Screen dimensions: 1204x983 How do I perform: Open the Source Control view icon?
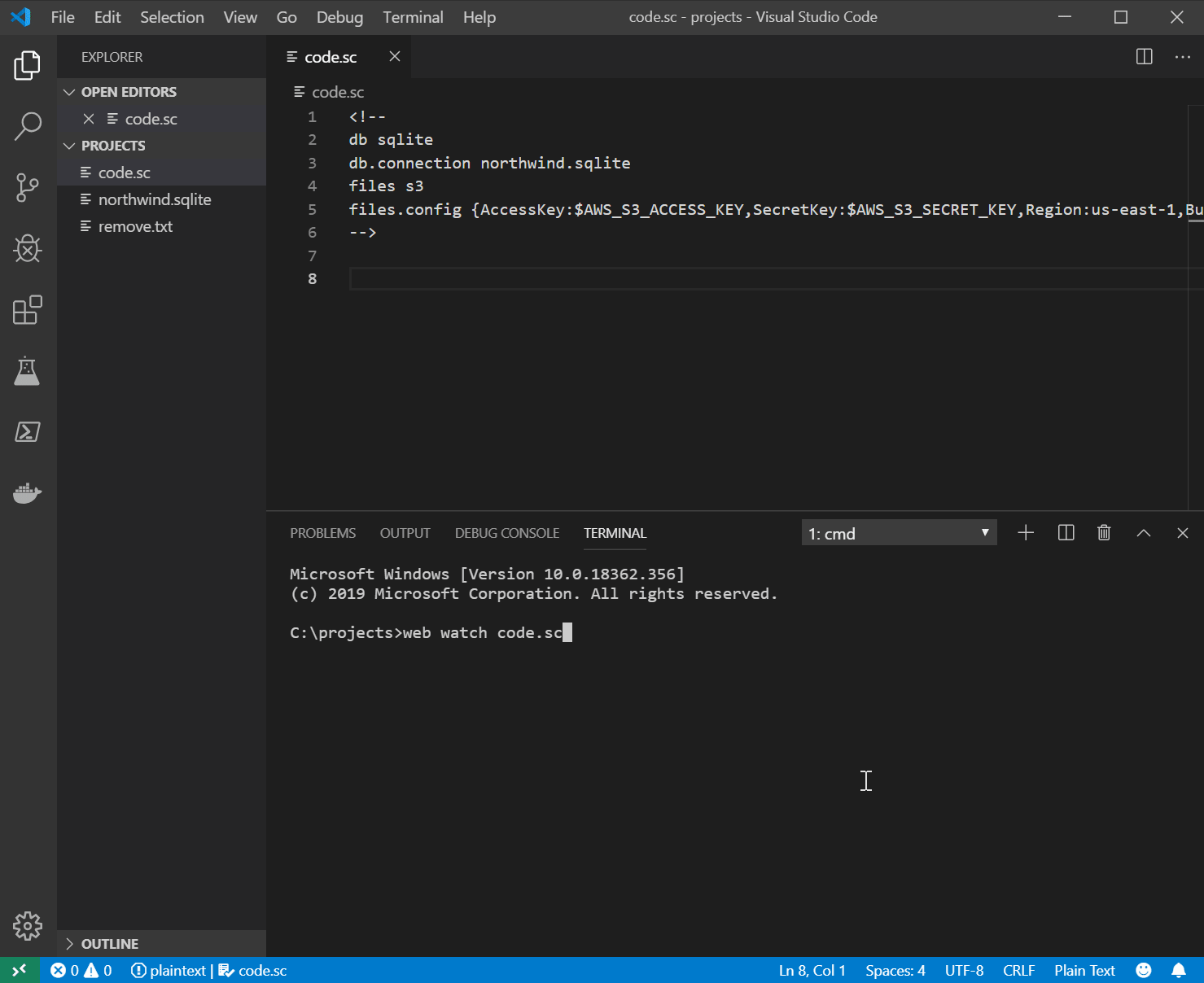coord(28,187)
